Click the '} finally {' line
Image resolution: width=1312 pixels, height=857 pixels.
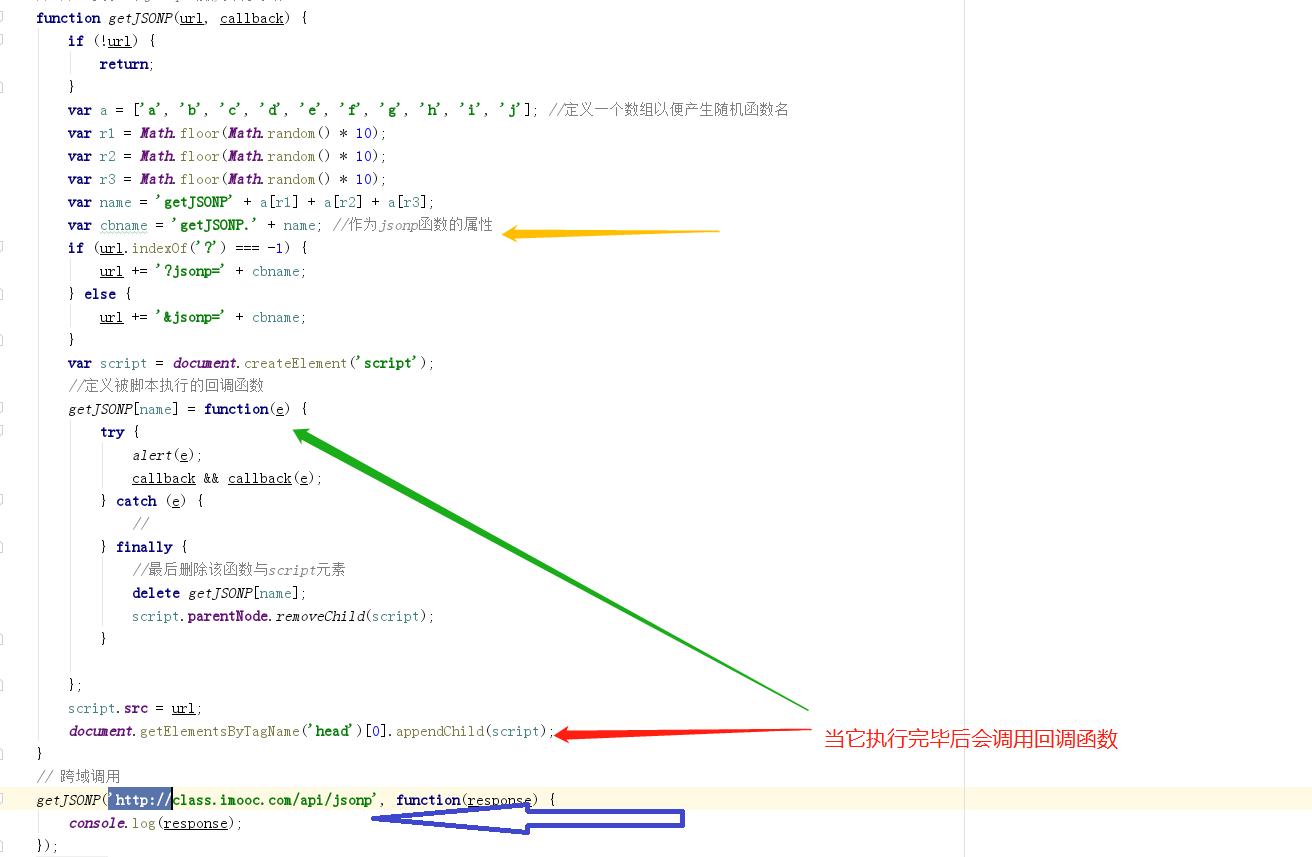(x=144, y=547)
